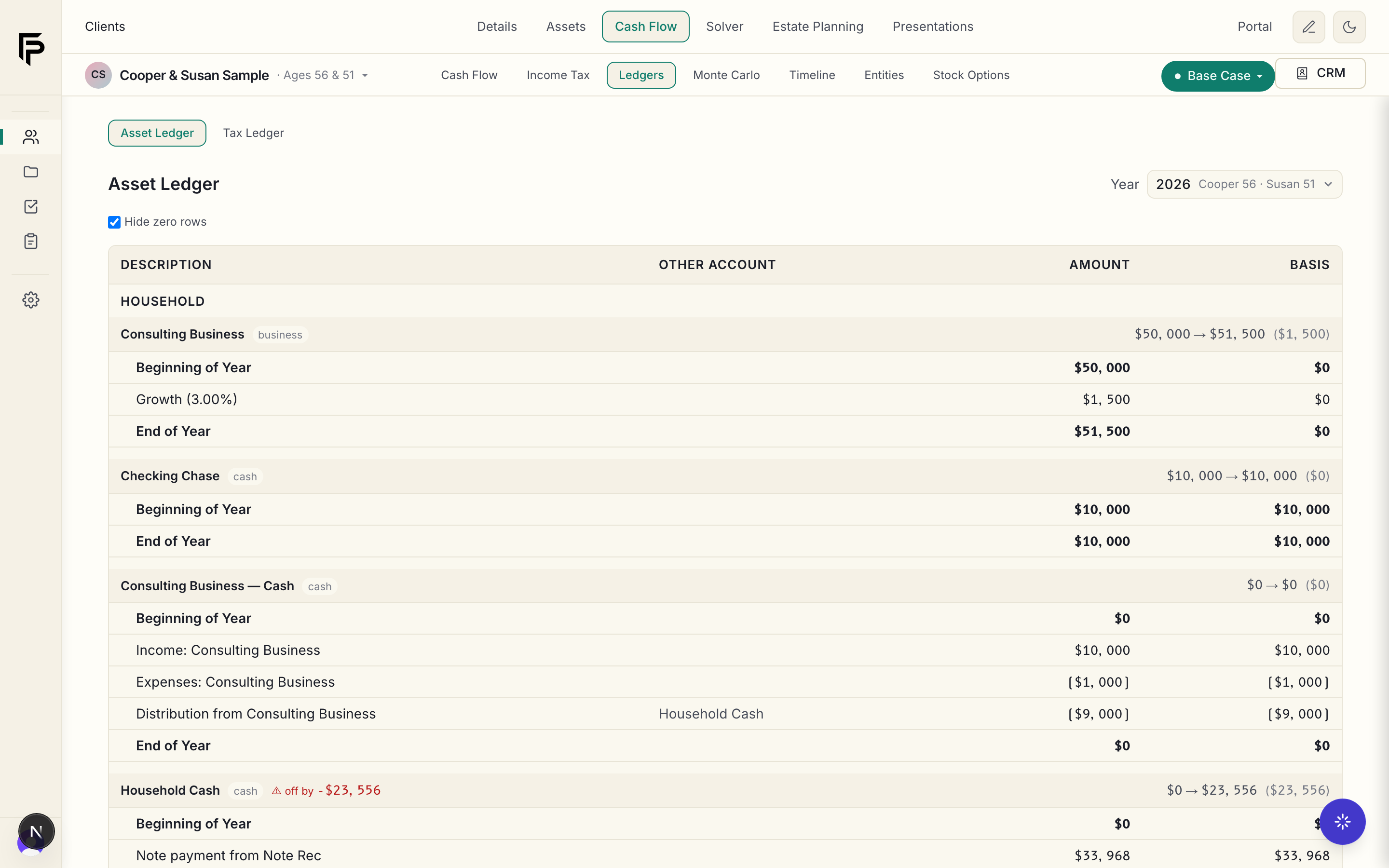This screenshot has height=868, width=1389.
Task: Select the Monte Carlo tab
Action: (x=726, y=75)
